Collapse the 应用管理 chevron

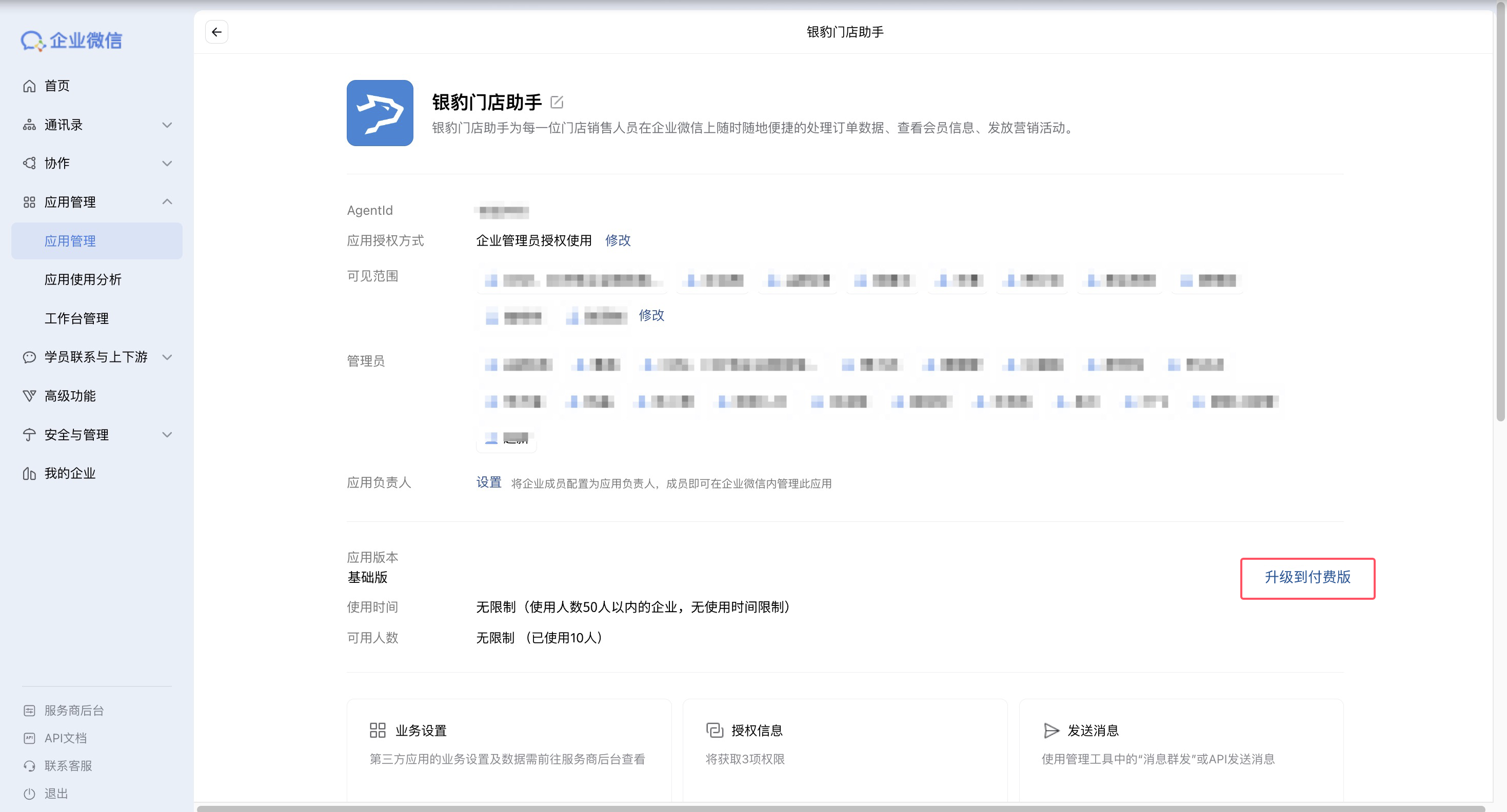coord(167,201)
